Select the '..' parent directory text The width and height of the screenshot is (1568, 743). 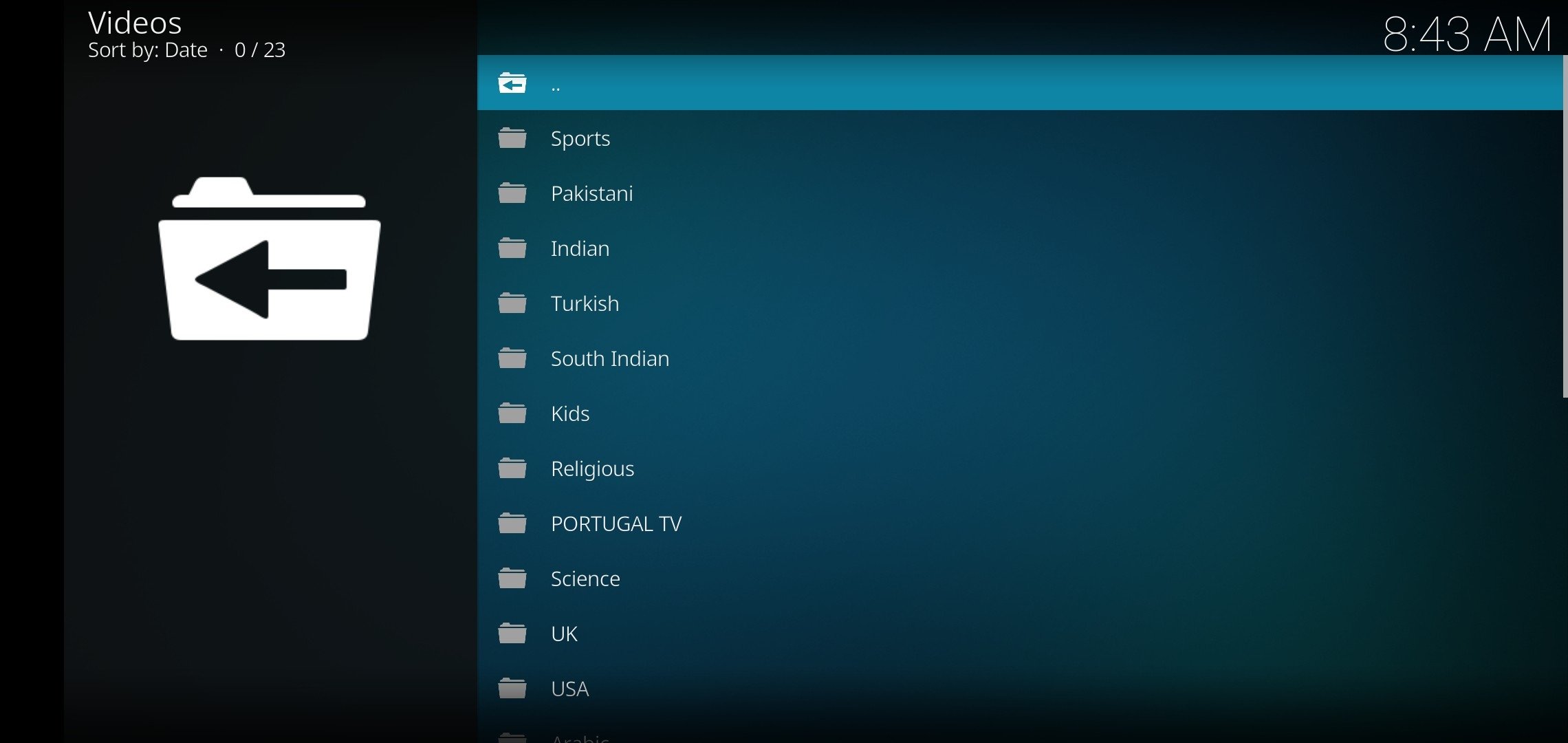pyautogui.click(x=556, y=89)
